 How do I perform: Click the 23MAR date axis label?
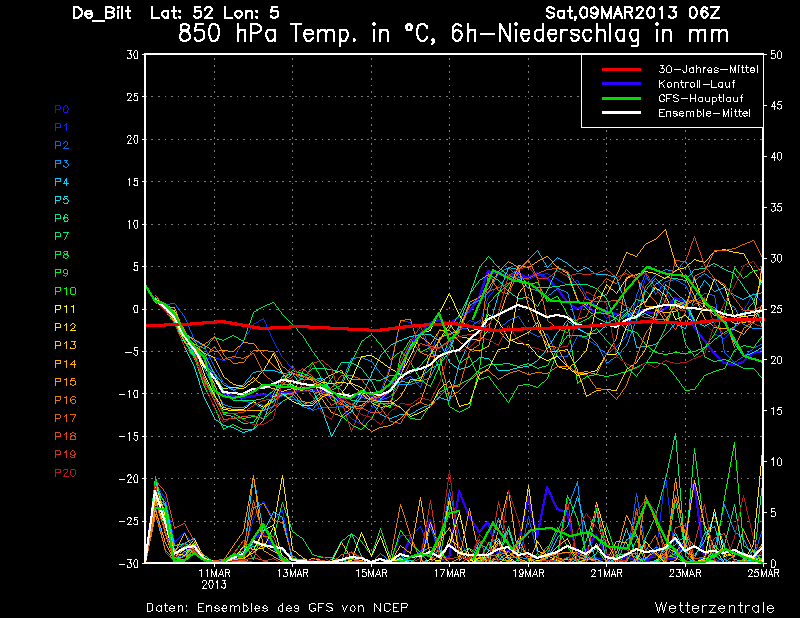(685, 573)
